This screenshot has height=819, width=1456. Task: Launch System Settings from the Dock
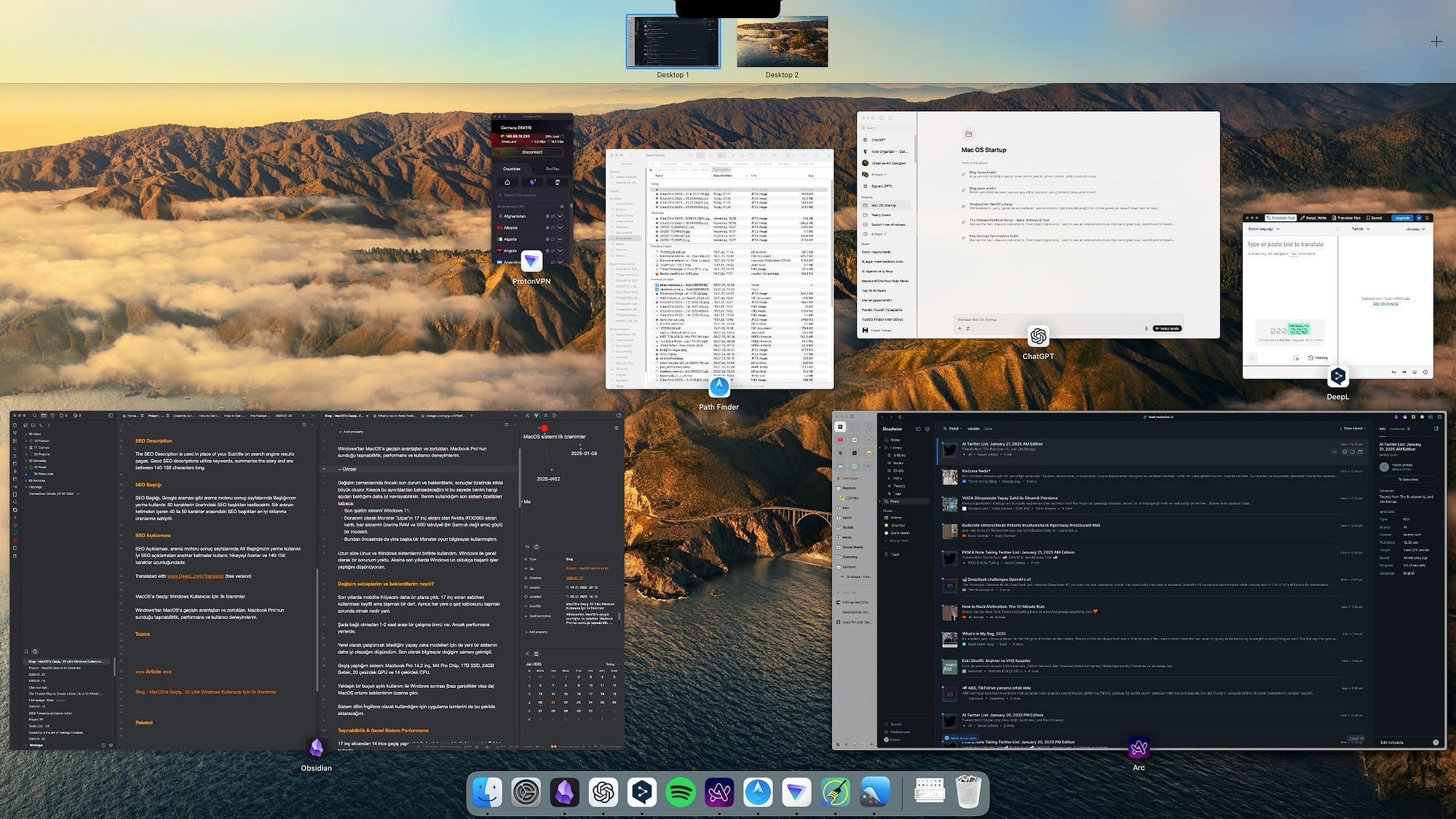point(526,792)
